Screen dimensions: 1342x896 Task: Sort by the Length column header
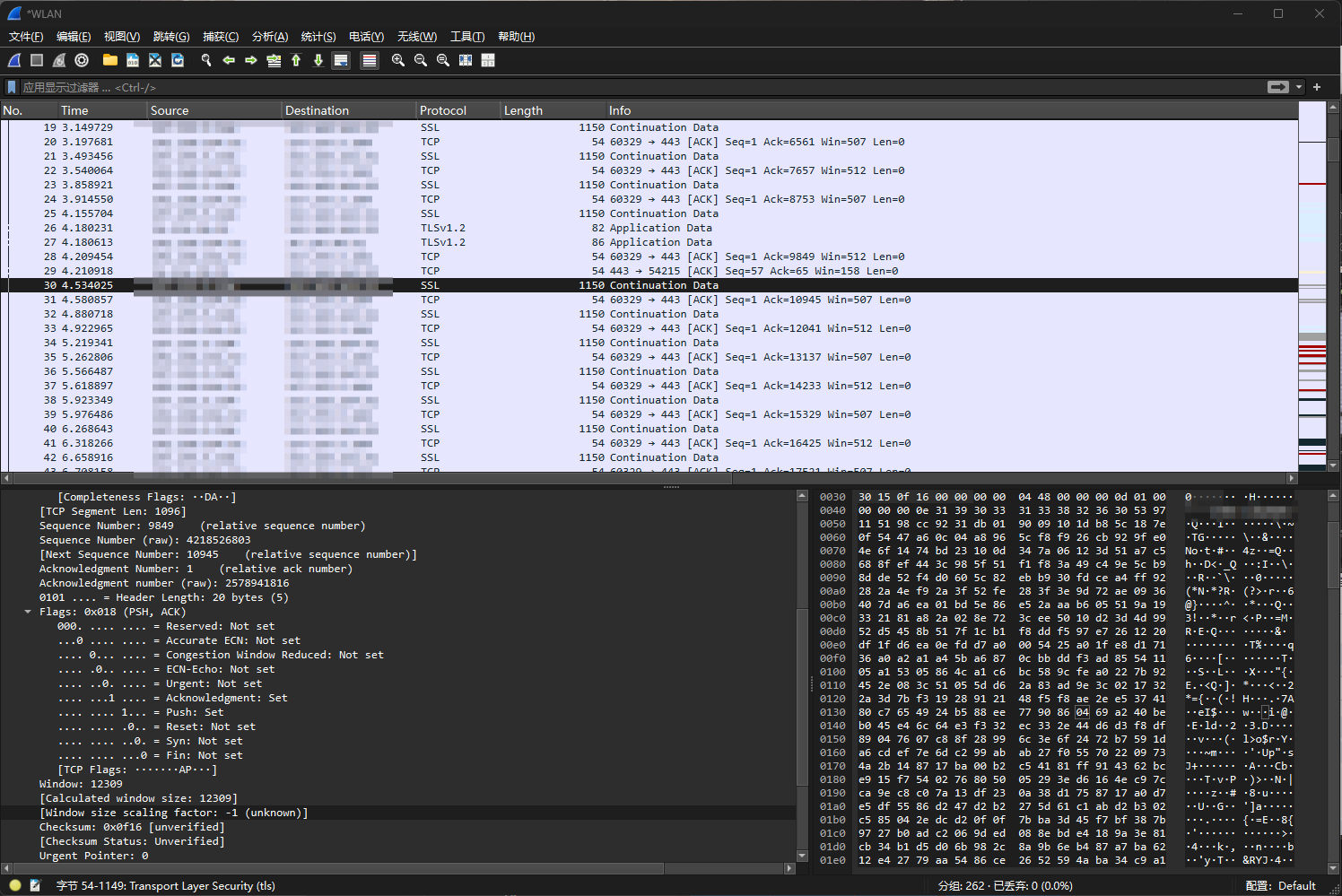point(553,110)
